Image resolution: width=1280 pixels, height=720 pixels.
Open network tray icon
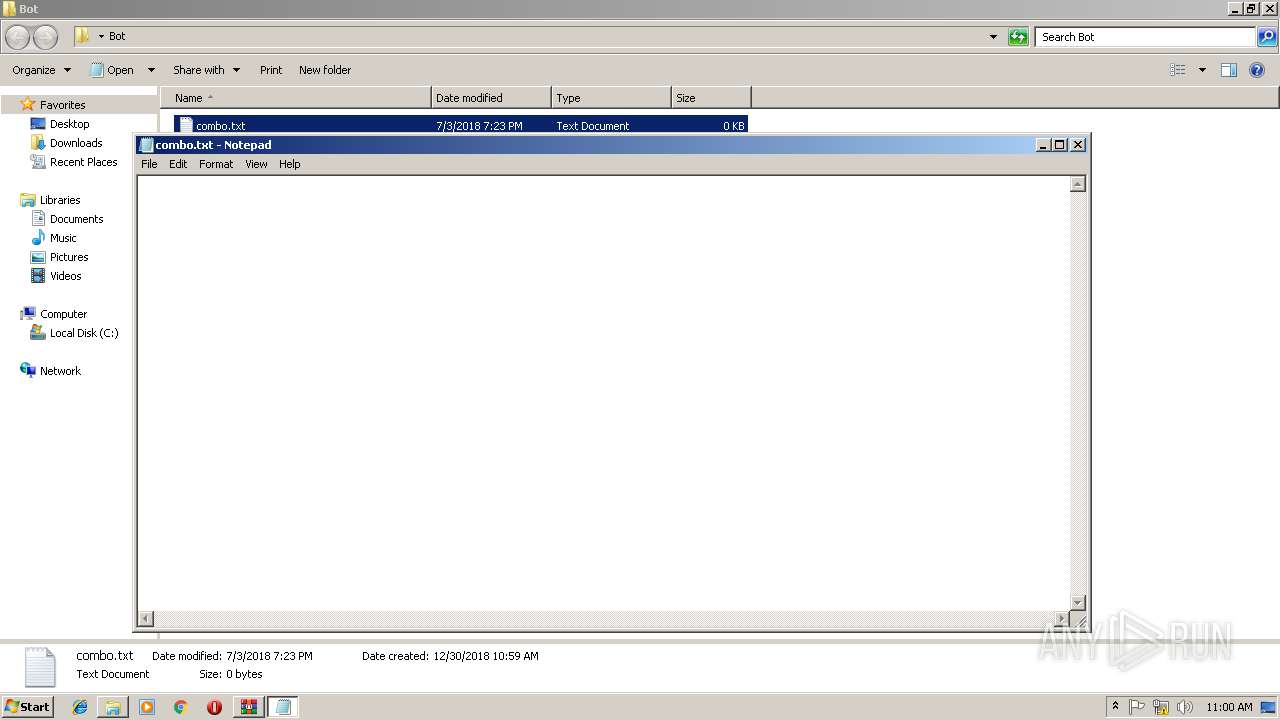(x=1161, y=707)
